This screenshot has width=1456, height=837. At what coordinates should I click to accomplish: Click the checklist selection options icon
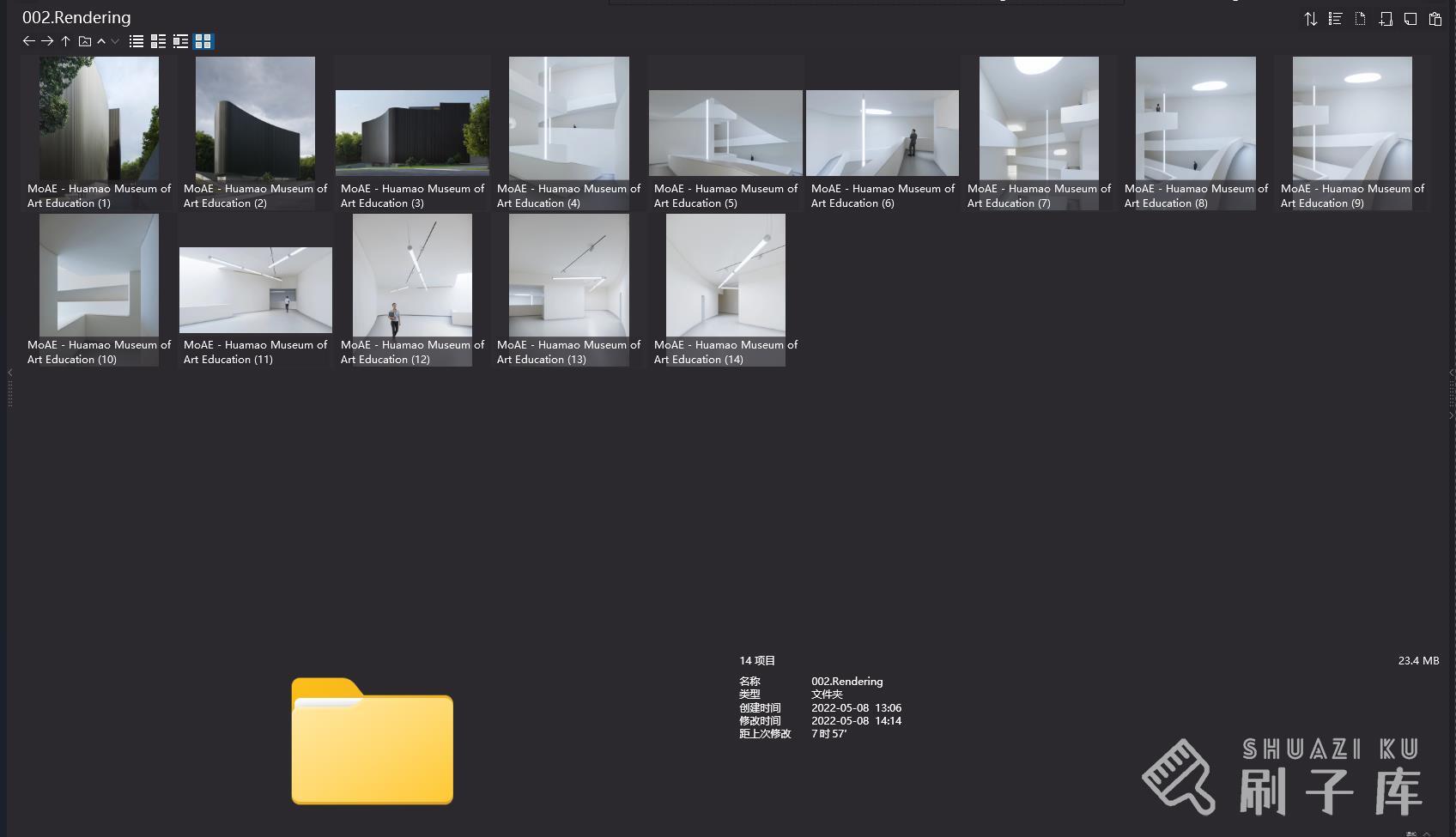click(x=1335, y=19)
